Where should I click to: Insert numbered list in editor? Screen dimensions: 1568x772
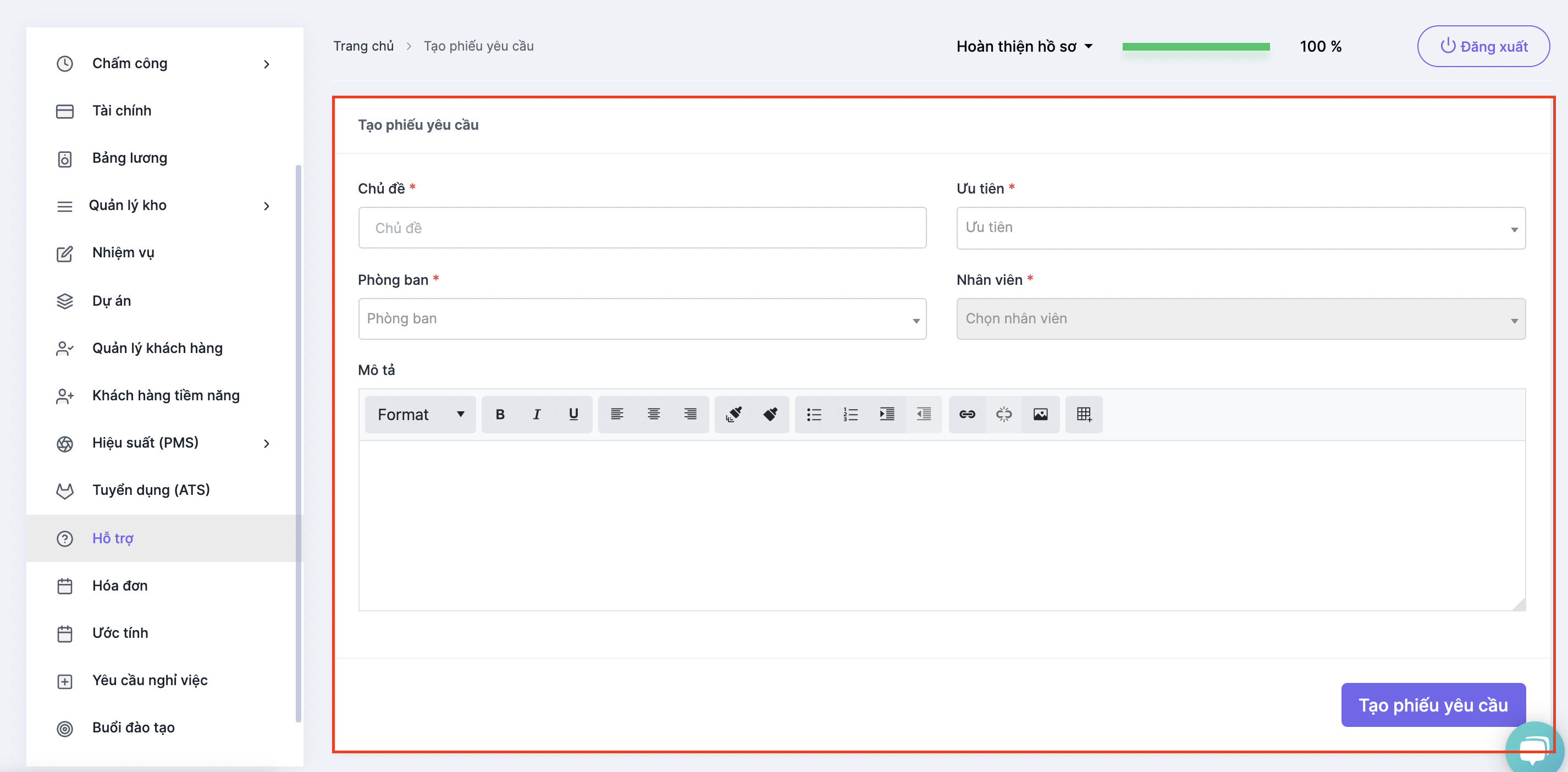pos(851,415)
